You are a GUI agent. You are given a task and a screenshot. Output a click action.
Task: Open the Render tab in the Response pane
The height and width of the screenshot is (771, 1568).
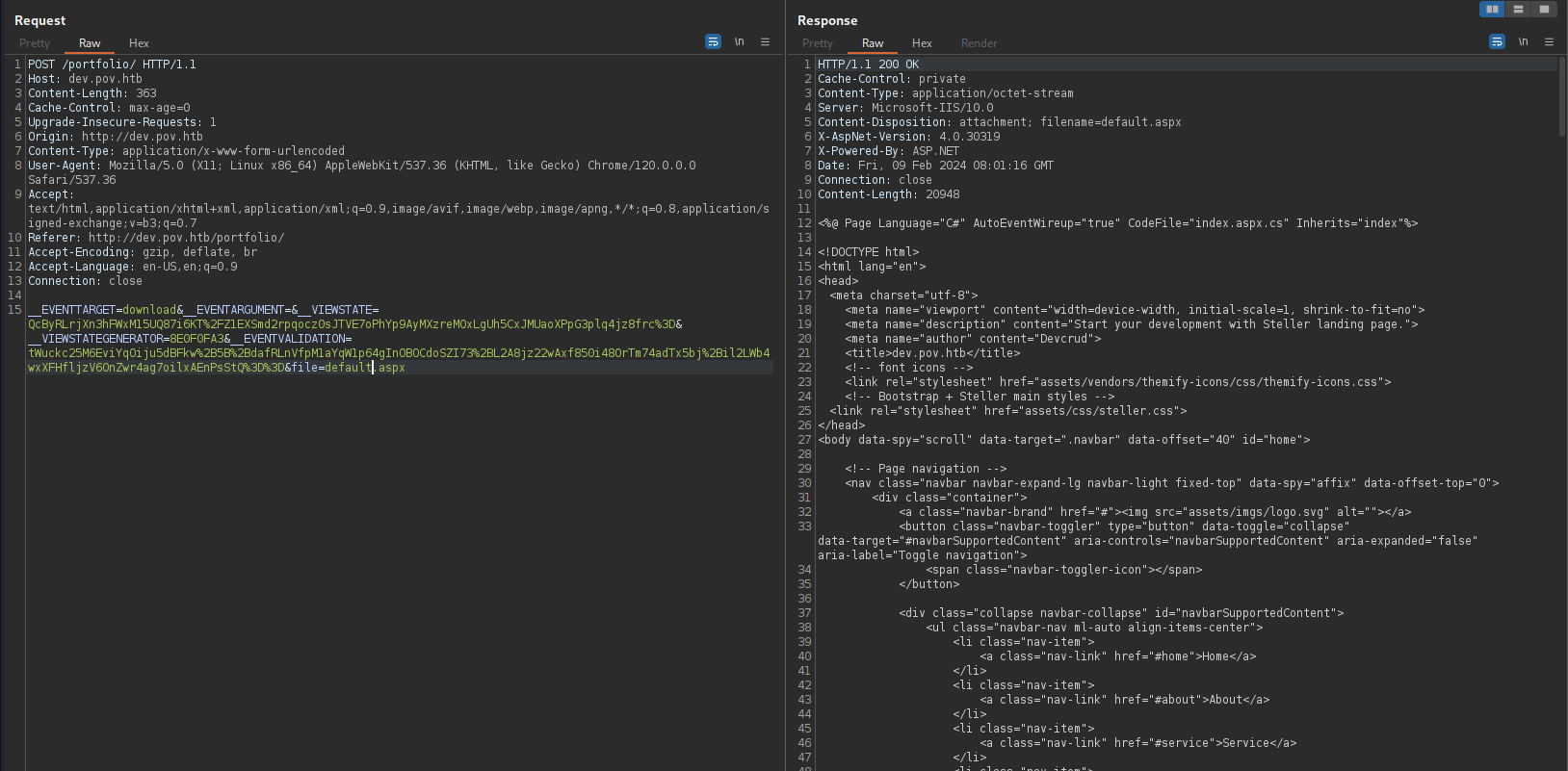coord(979,43)
